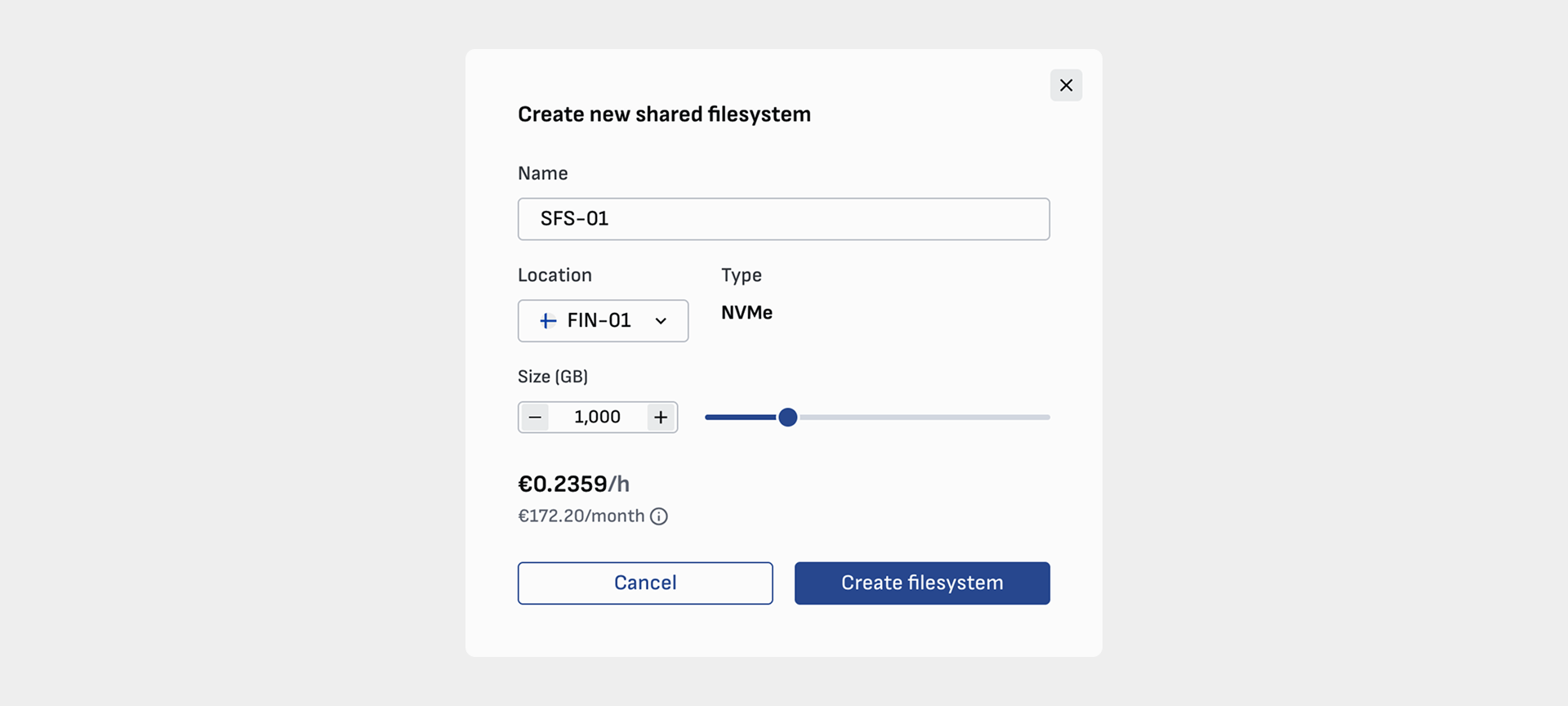The height and width of the screenshot is (706, 1568).
Task: Increase size with the plus button
Action: click(x=661, y=418)
